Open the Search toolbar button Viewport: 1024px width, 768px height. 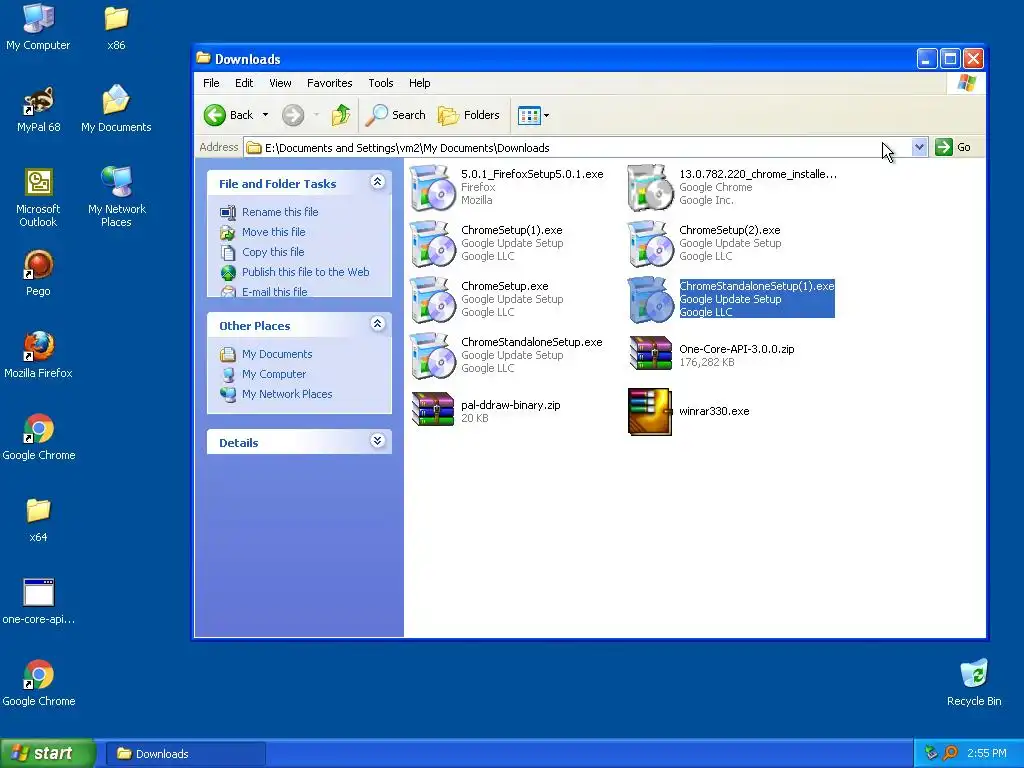(396, 115)
